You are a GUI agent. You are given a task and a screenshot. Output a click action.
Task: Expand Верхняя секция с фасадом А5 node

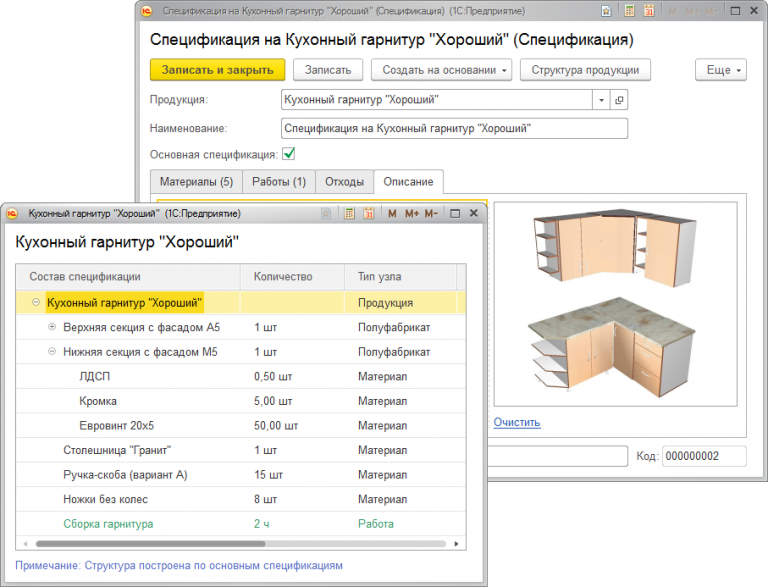tap(52, 327)
